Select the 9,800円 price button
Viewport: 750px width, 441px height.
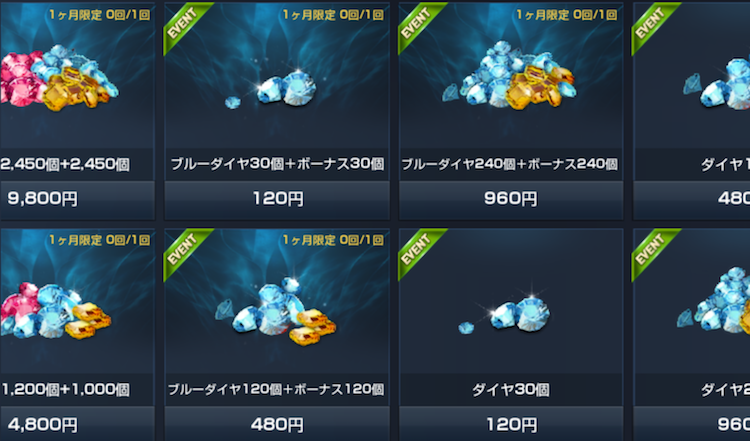tap(77, 198)
